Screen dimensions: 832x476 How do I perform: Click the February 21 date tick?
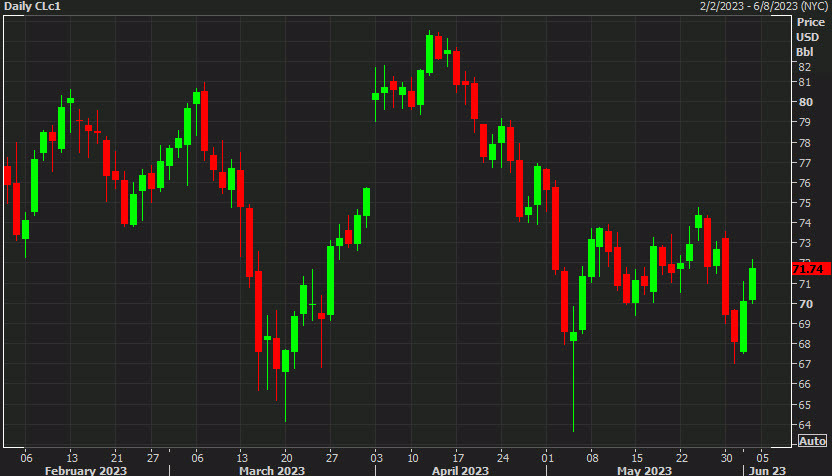116,457
